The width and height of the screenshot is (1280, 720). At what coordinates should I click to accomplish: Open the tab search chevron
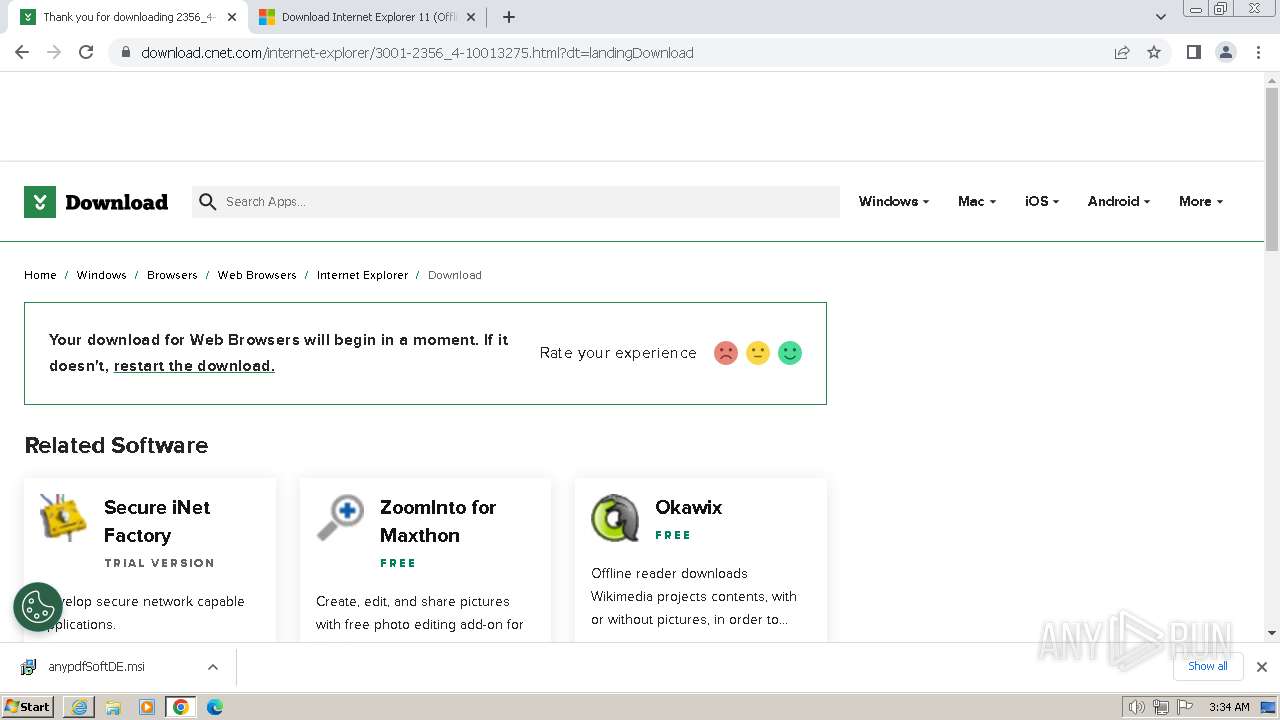(x=1160, y=17)
